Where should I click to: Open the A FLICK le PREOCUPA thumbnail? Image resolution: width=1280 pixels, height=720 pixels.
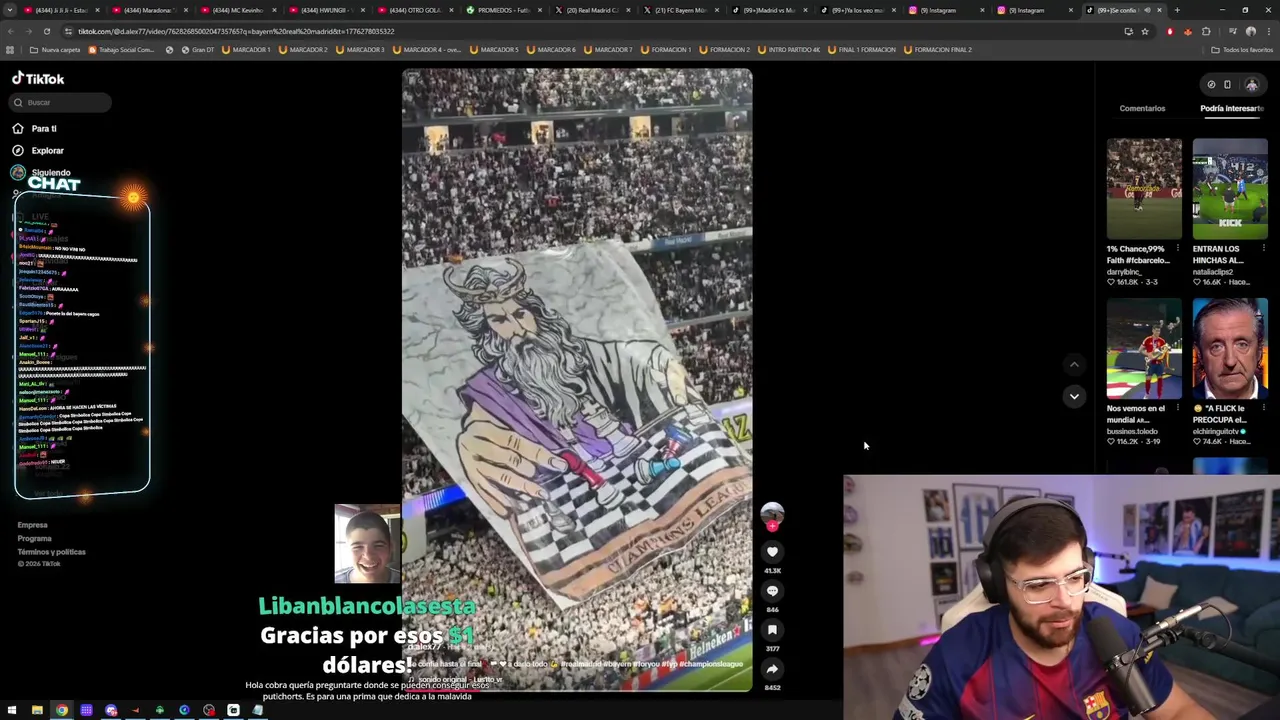1230,348
